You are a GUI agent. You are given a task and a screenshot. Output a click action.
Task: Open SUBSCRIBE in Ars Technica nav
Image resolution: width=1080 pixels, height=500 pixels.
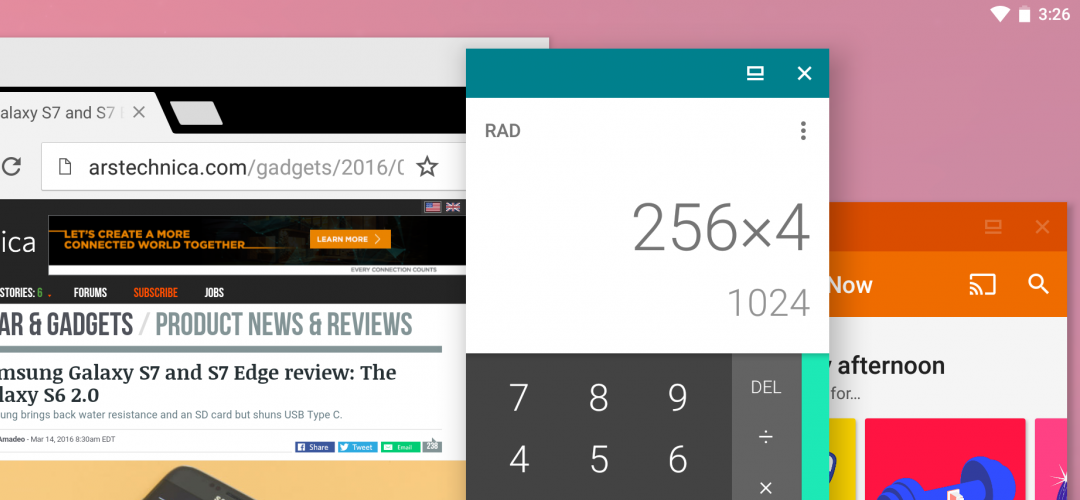point(156,293)
